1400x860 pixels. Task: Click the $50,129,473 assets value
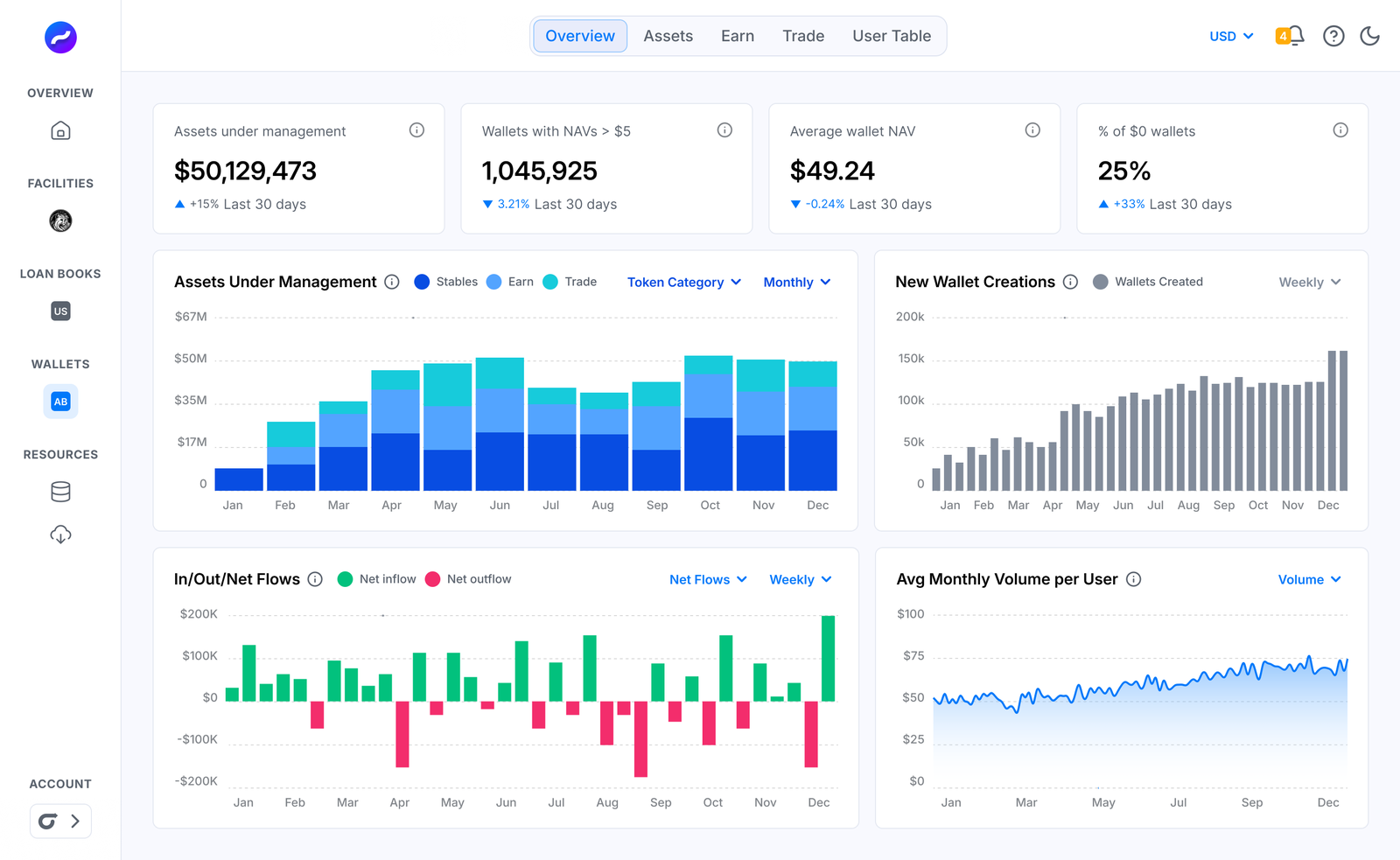coord(245,171)
